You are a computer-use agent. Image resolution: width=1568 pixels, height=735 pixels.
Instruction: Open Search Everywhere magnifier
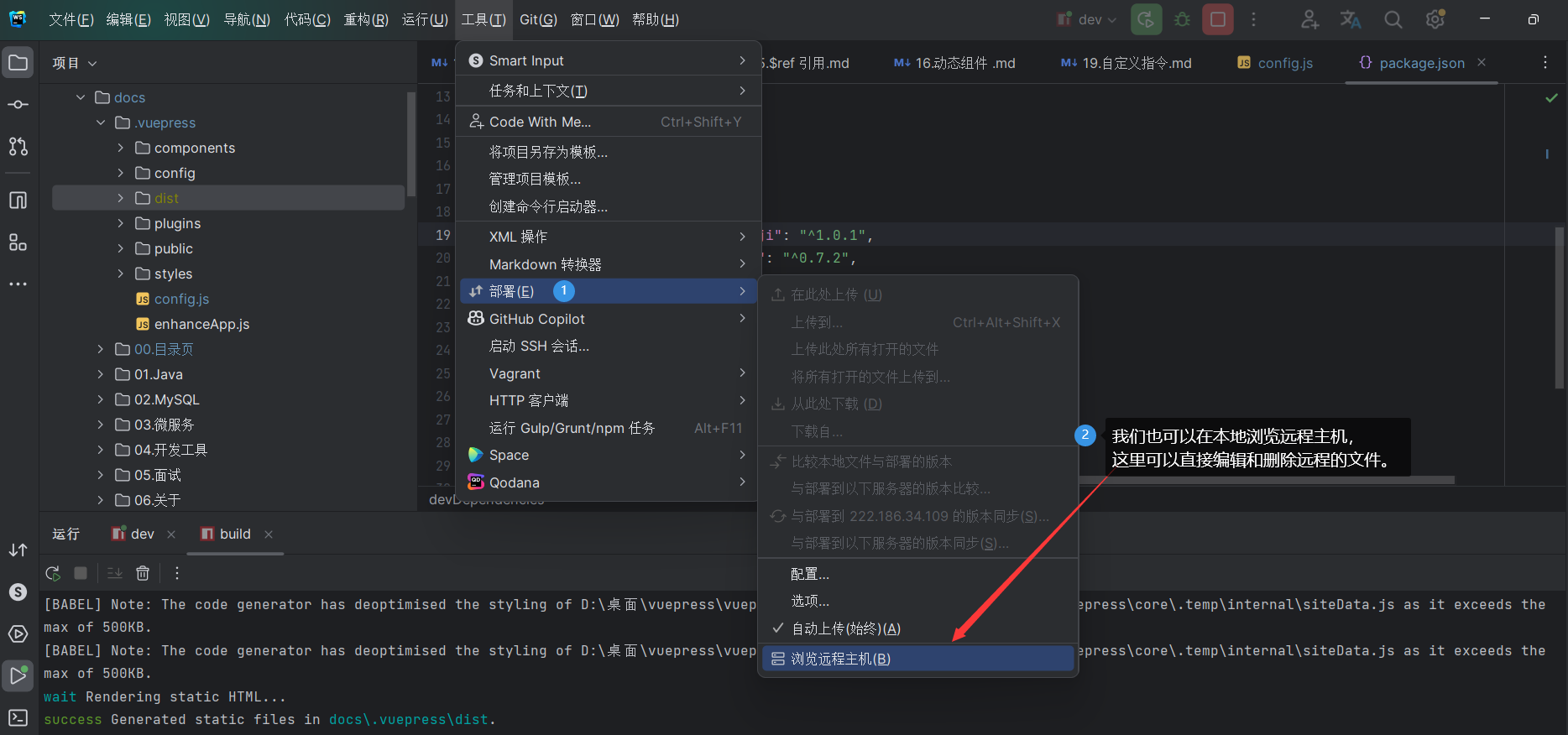(x=1393, y=19)
